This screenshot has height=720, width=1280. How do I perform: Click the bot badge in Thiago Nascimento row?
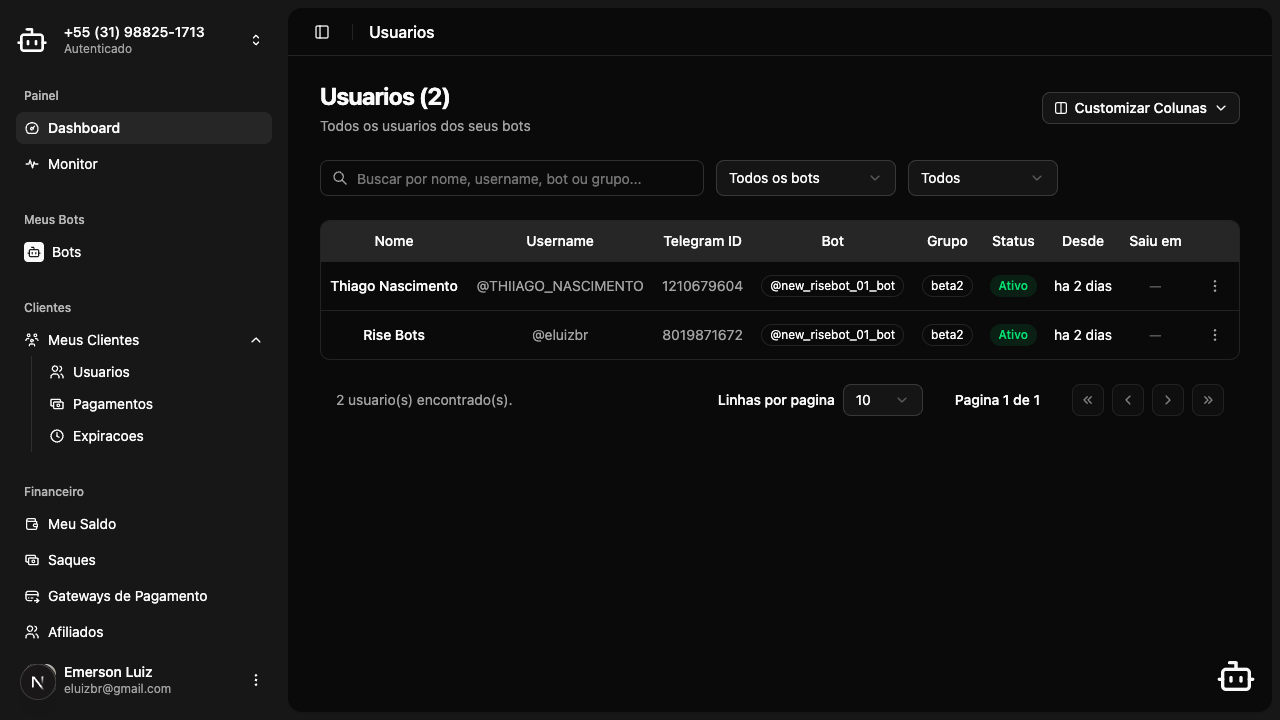click(833, 286)
